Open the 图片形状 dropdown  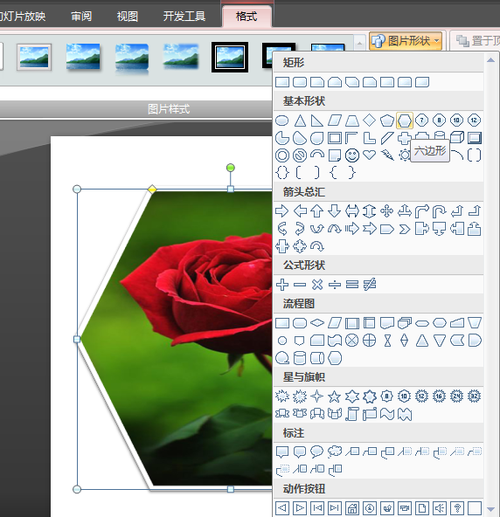405,41
